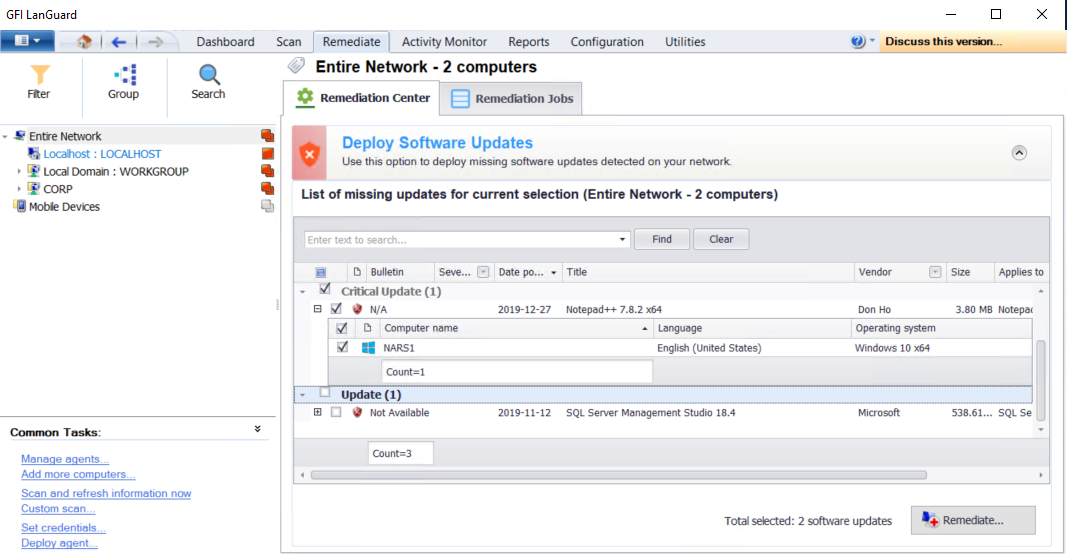Viewport: 1067px width, 554px height.
Task: Click the WORKGROUP vulnerability status icon
Action: pyautogui.click(x=267, y=171)
